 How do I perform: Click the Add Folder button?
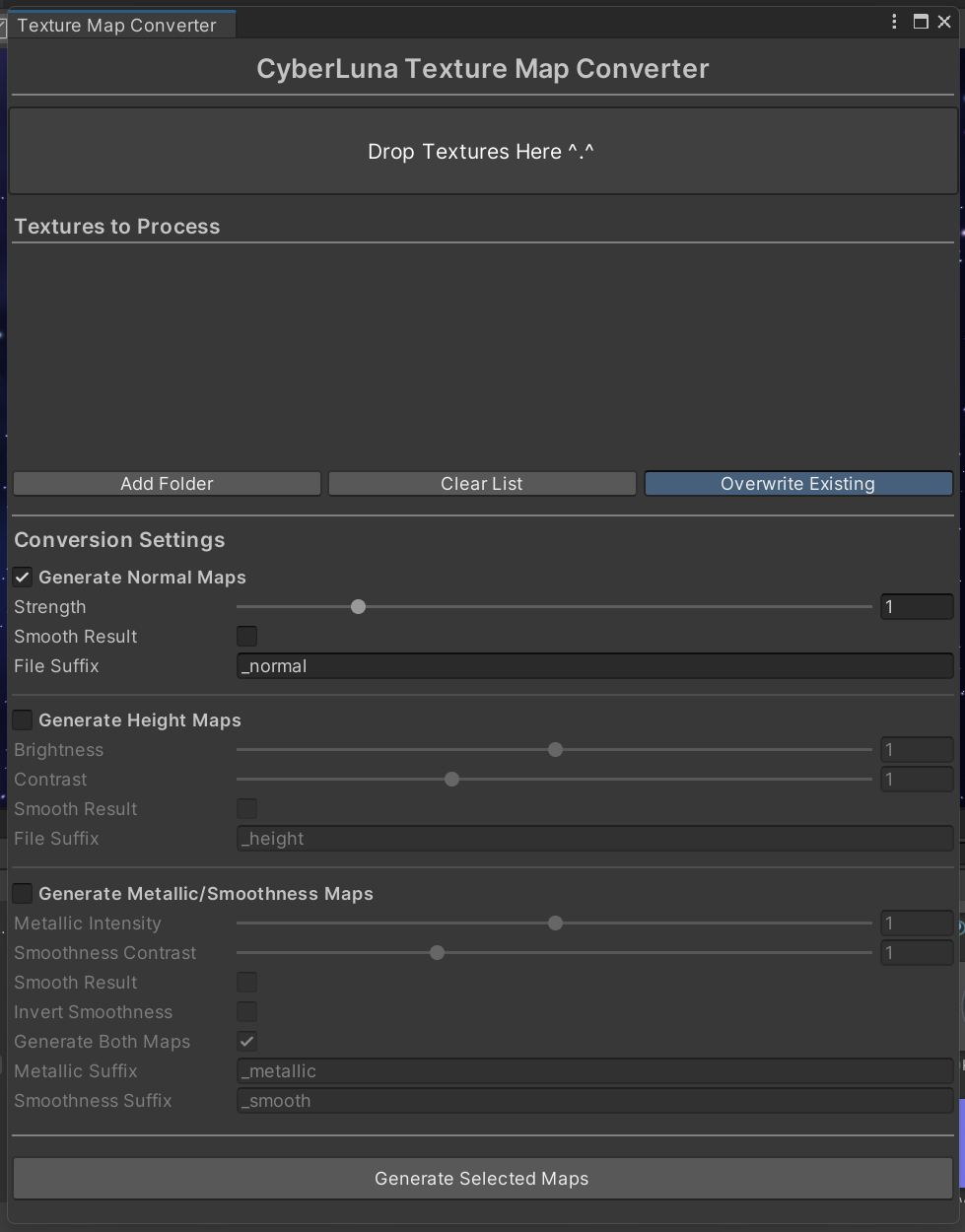point(166,483)
